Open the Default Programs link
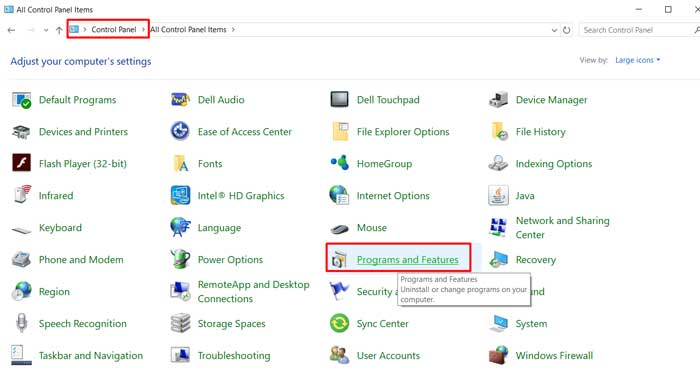 (78, 100)
